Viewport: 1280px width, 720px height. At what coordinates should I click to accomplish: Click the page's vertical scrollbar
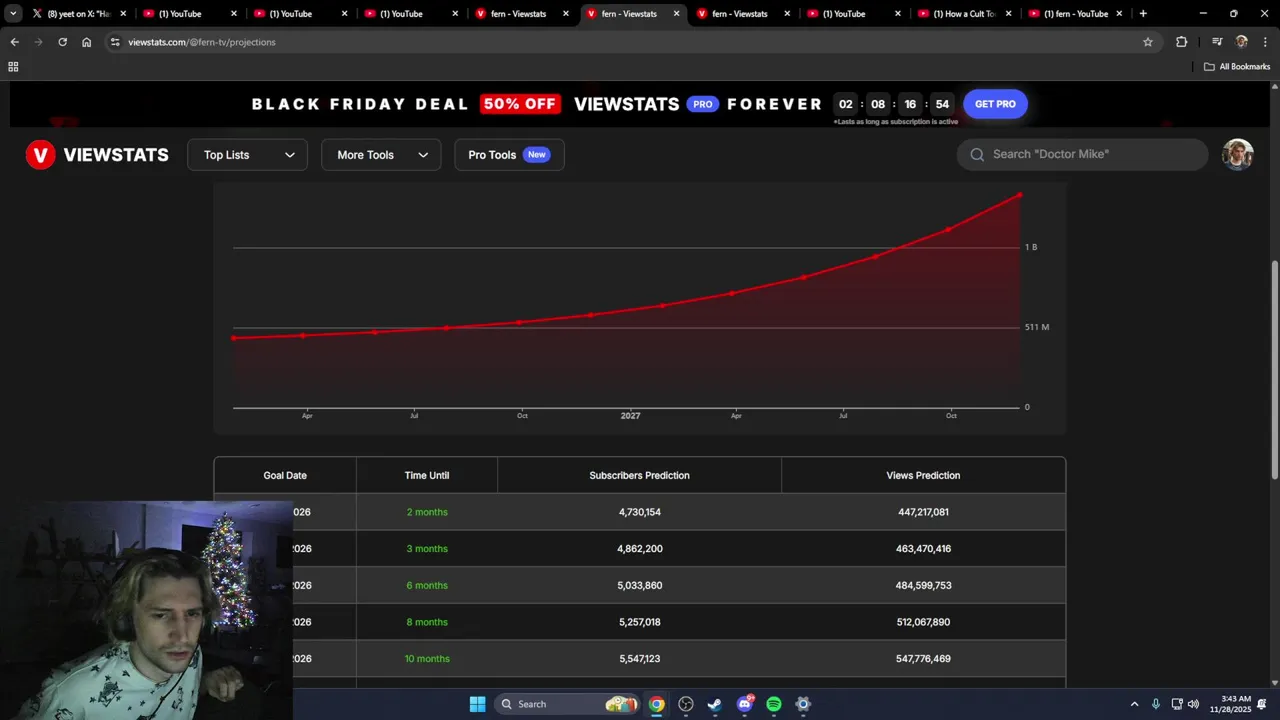coord(1274,370)
